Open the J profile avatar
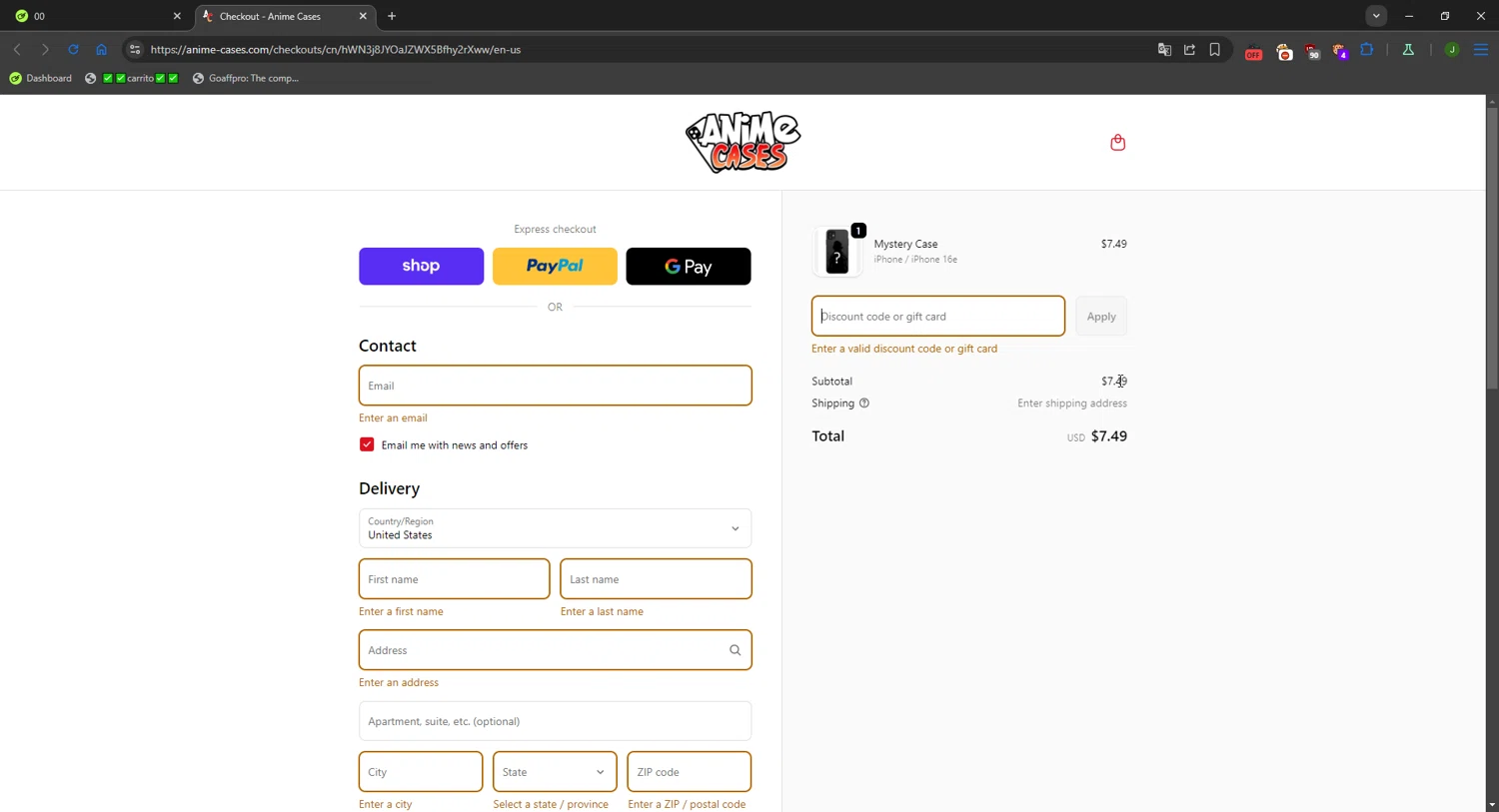 pyautogui.click(x=1452, y=50)
